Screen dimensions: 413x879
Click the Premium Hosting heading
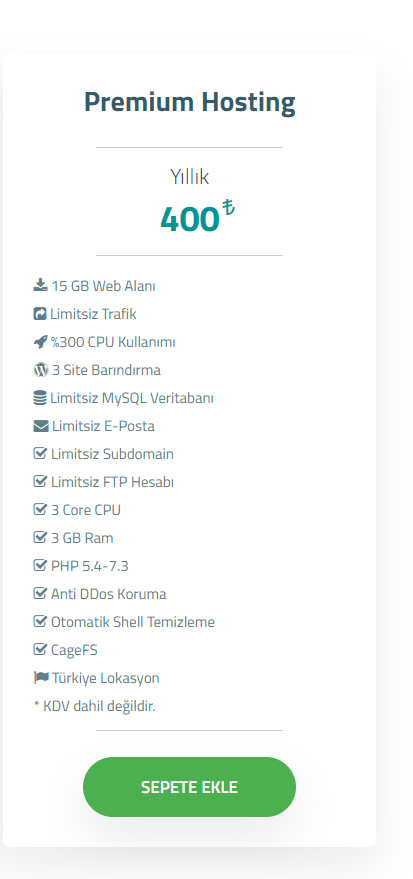189,103
